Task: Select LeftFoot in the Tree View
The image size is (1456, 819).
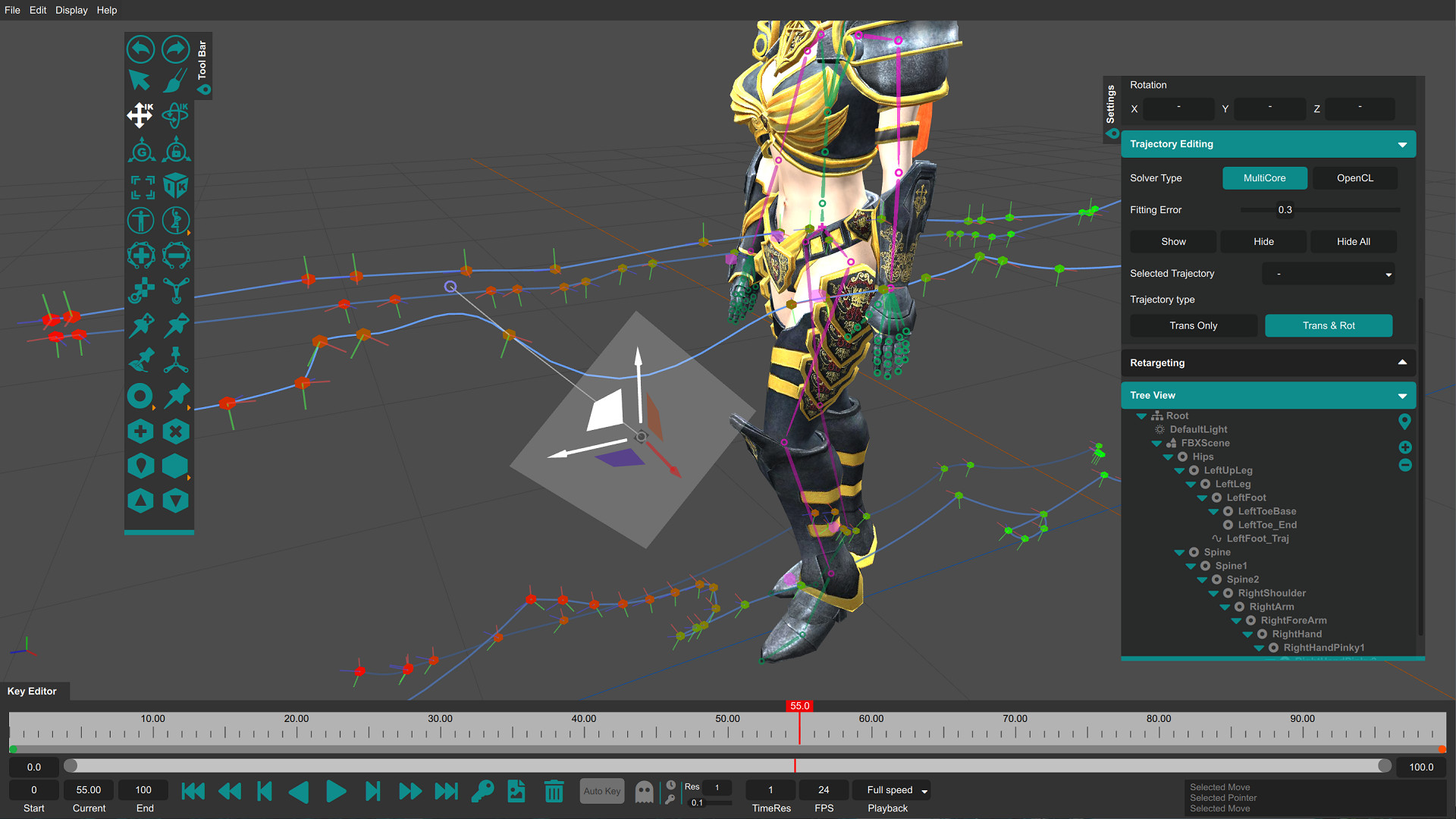Action: point(1246,497)
